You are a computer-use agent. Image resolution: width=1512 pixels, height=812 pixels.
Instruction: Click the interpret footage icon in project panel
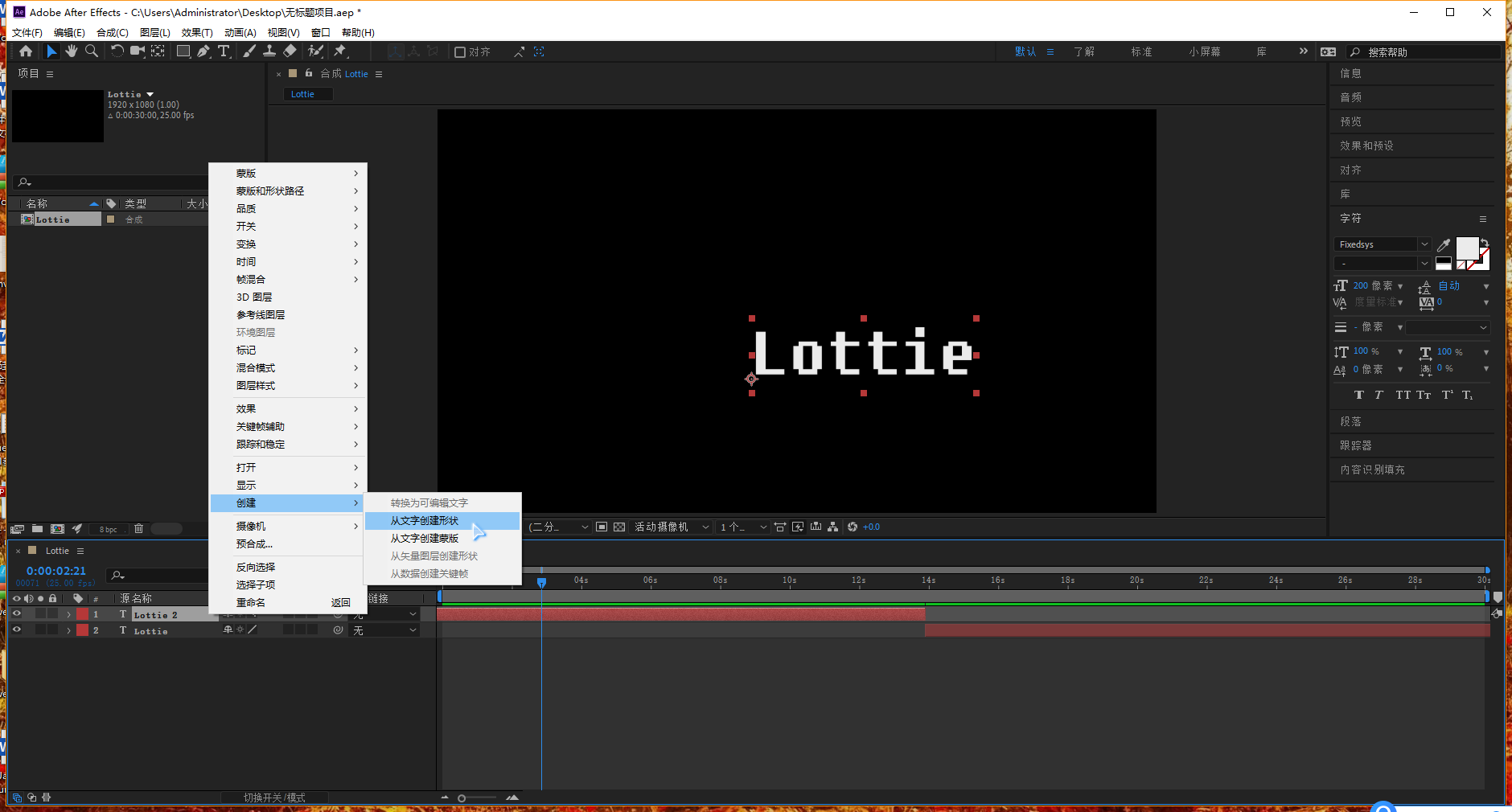coord(17,529)
